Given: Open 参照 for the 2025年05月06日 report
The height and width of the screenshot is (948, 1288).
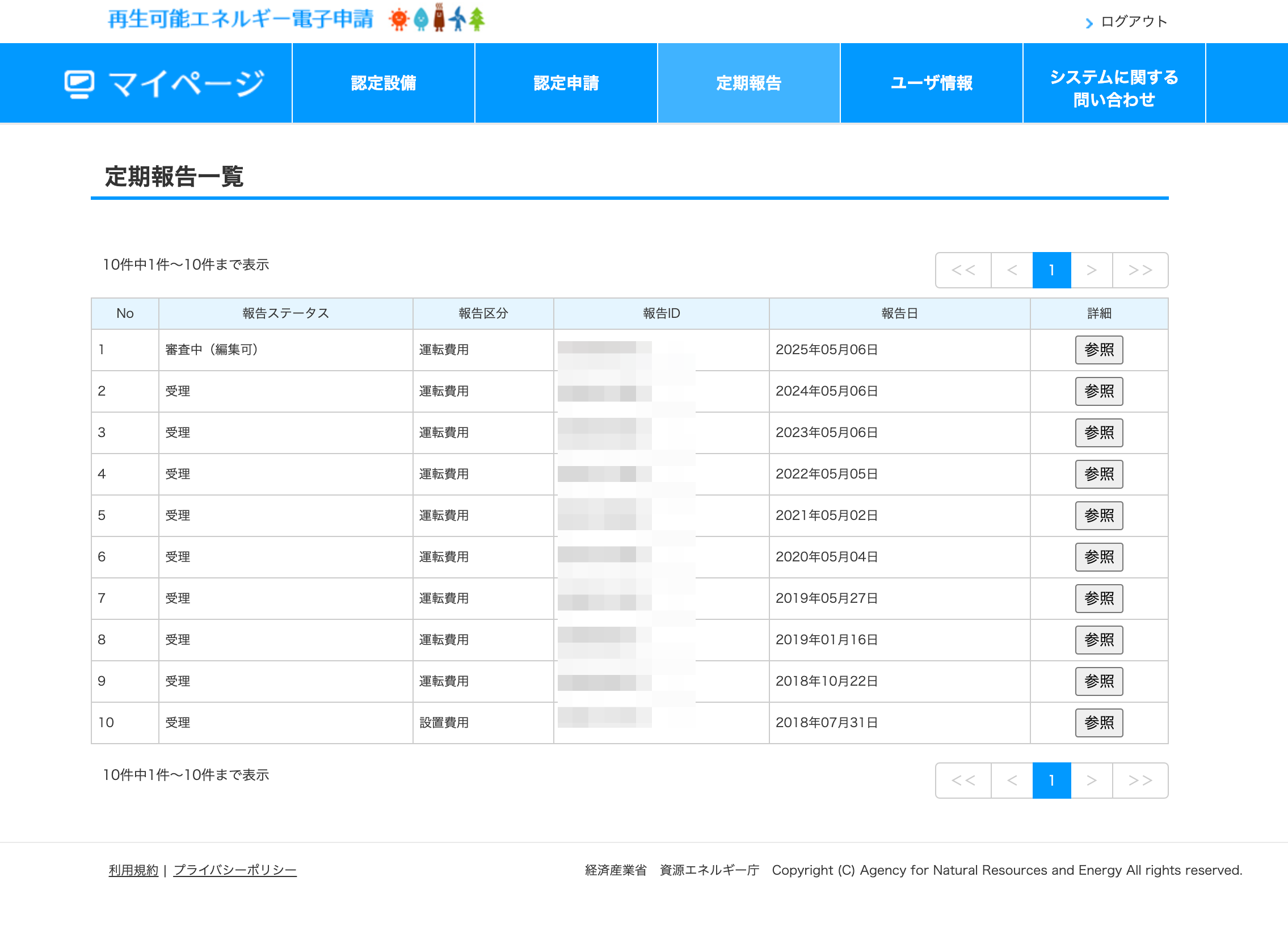Looking at the screenshot, I should (x=1098, y=350).
